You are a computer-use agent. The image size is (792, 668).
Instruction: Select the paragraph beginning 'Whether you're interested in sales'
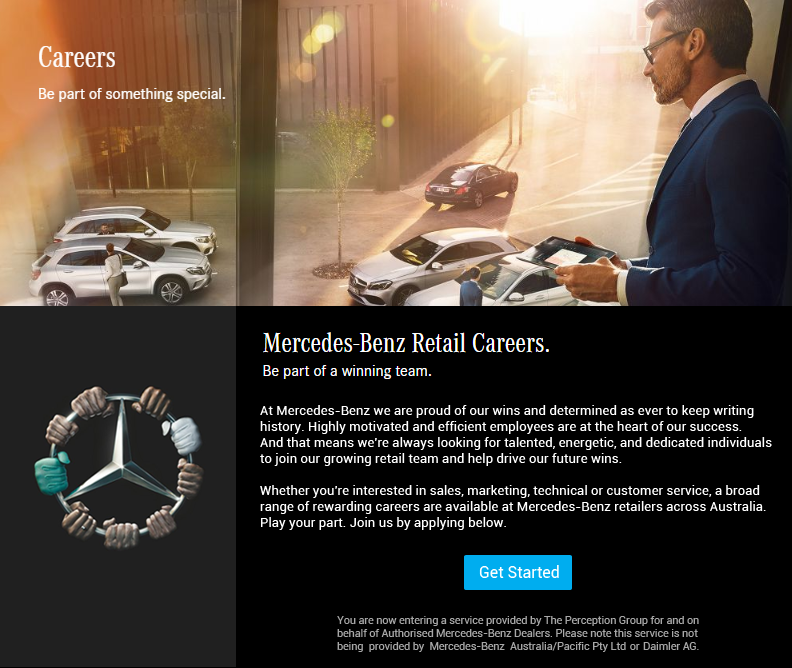[x=513, y=506]
